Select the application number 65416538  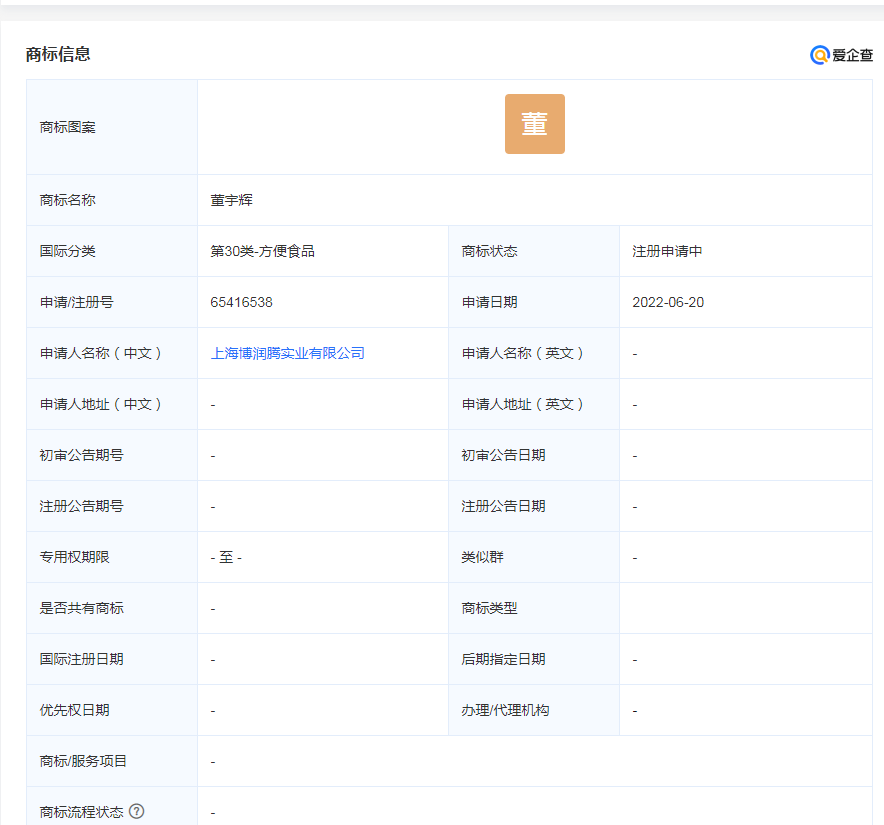pos(241,302)
